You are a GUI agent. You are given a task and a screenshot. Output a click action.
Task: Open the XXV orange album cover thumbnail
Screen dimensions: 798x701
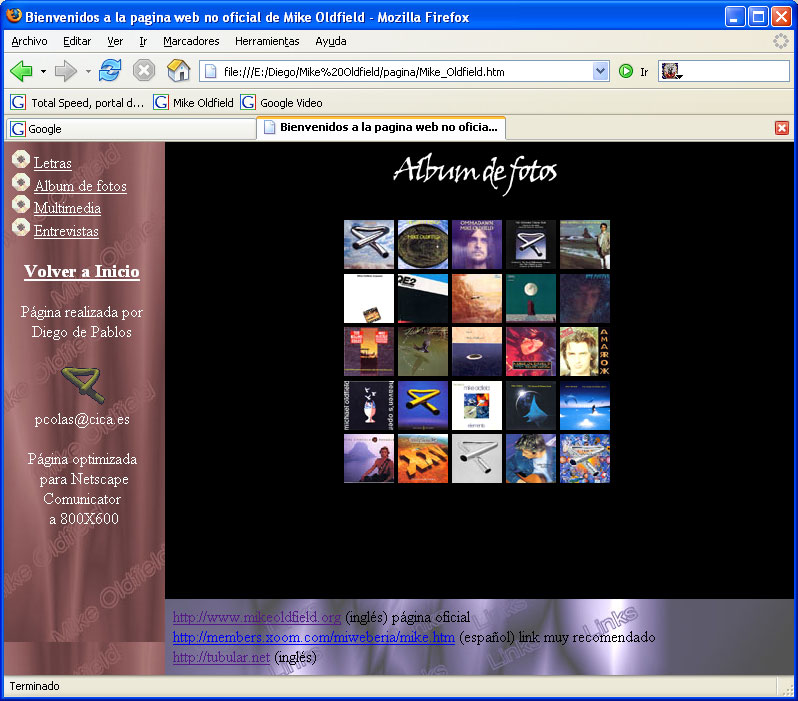[423, 459]
